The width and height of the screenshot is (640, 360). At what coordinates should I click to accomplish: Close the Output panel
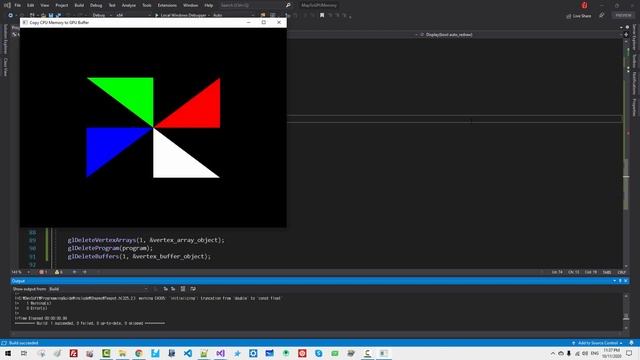click(626, 281)
